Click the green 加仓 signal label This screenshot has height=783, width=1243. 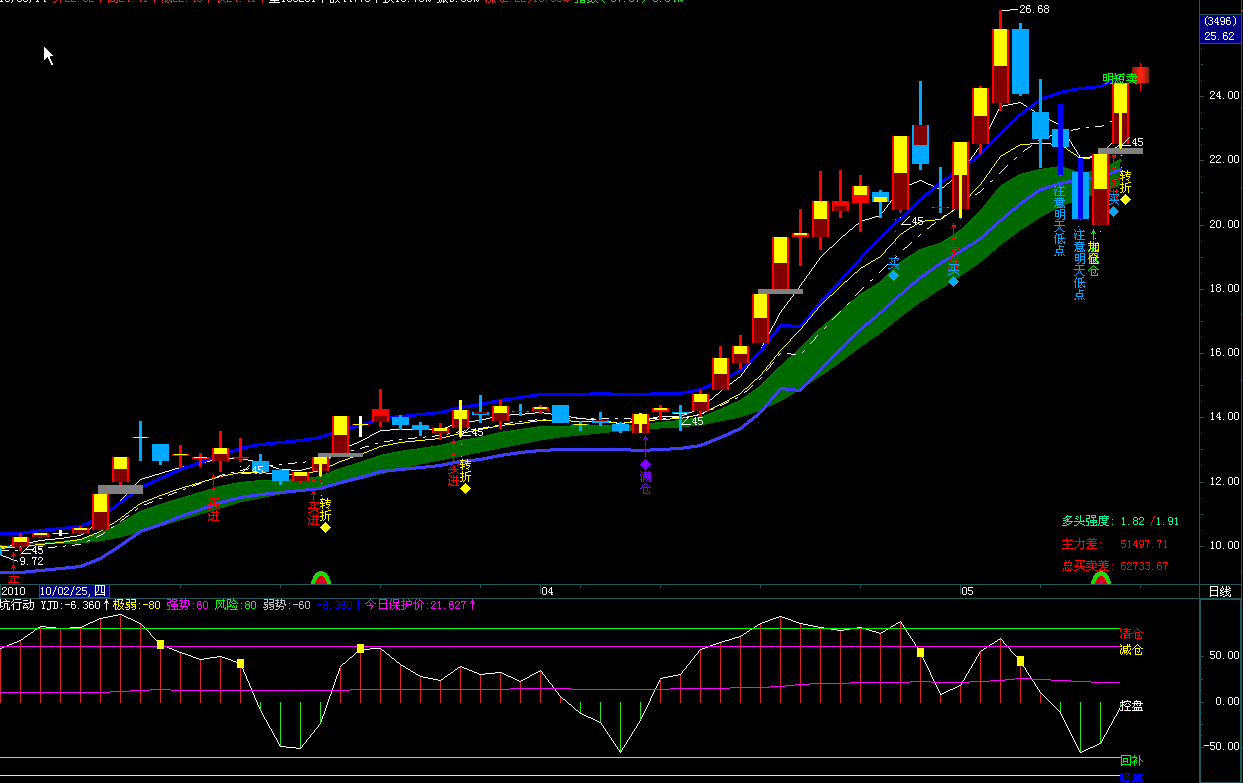click(1093, 259)
